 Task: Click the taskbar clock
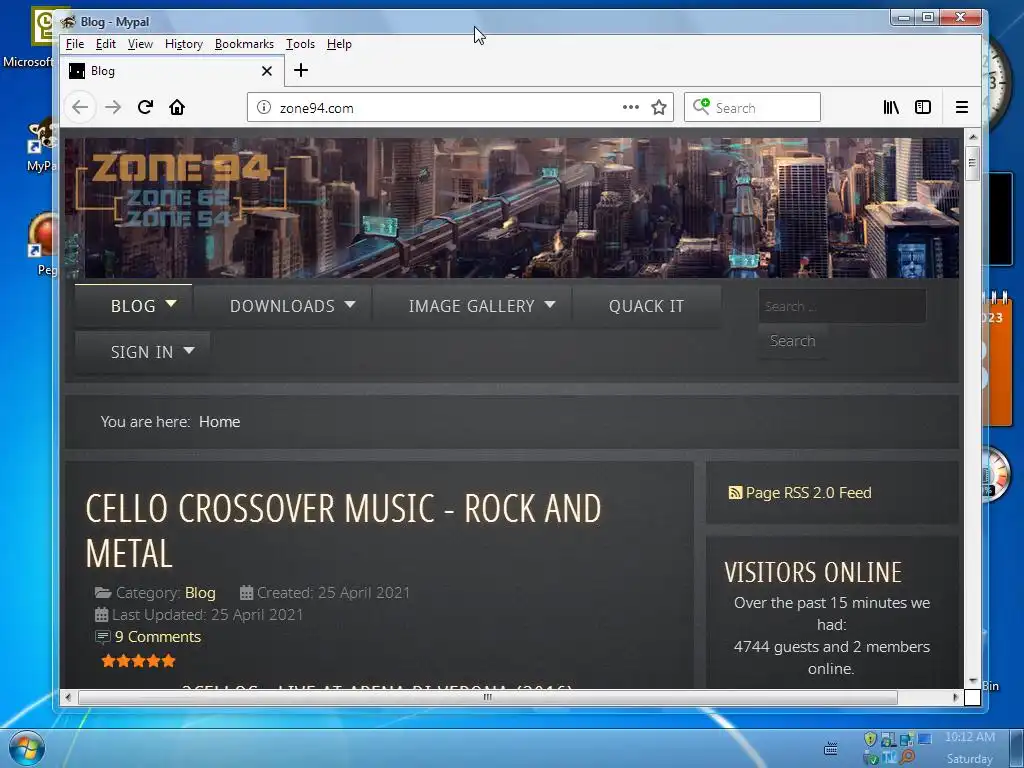(x=970, y=748)
